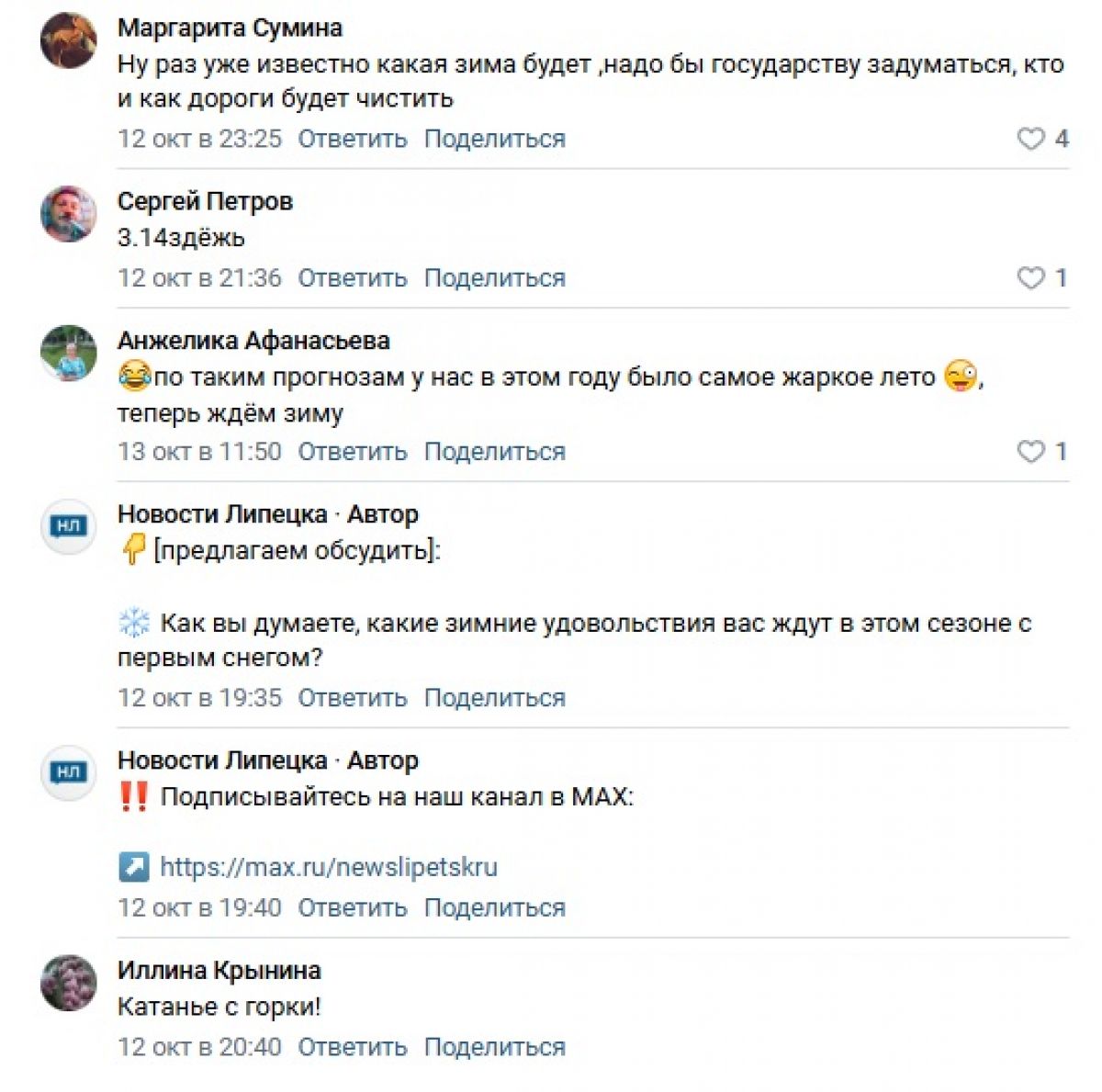Image resolution: width=1102 pixels, height=1092 pixels.
Task: Share the Иллина Крынина comment
Action: [x=494, y=1047]
